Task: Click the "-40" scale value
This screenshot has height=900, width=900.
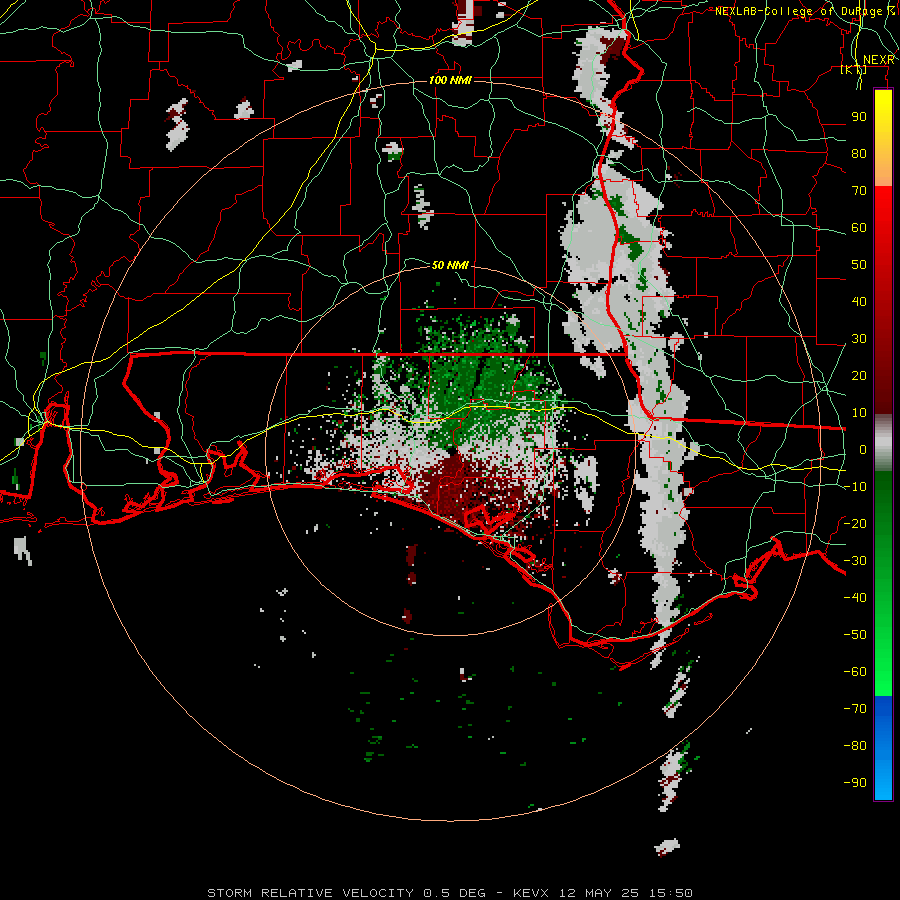Action: (855, 598)
